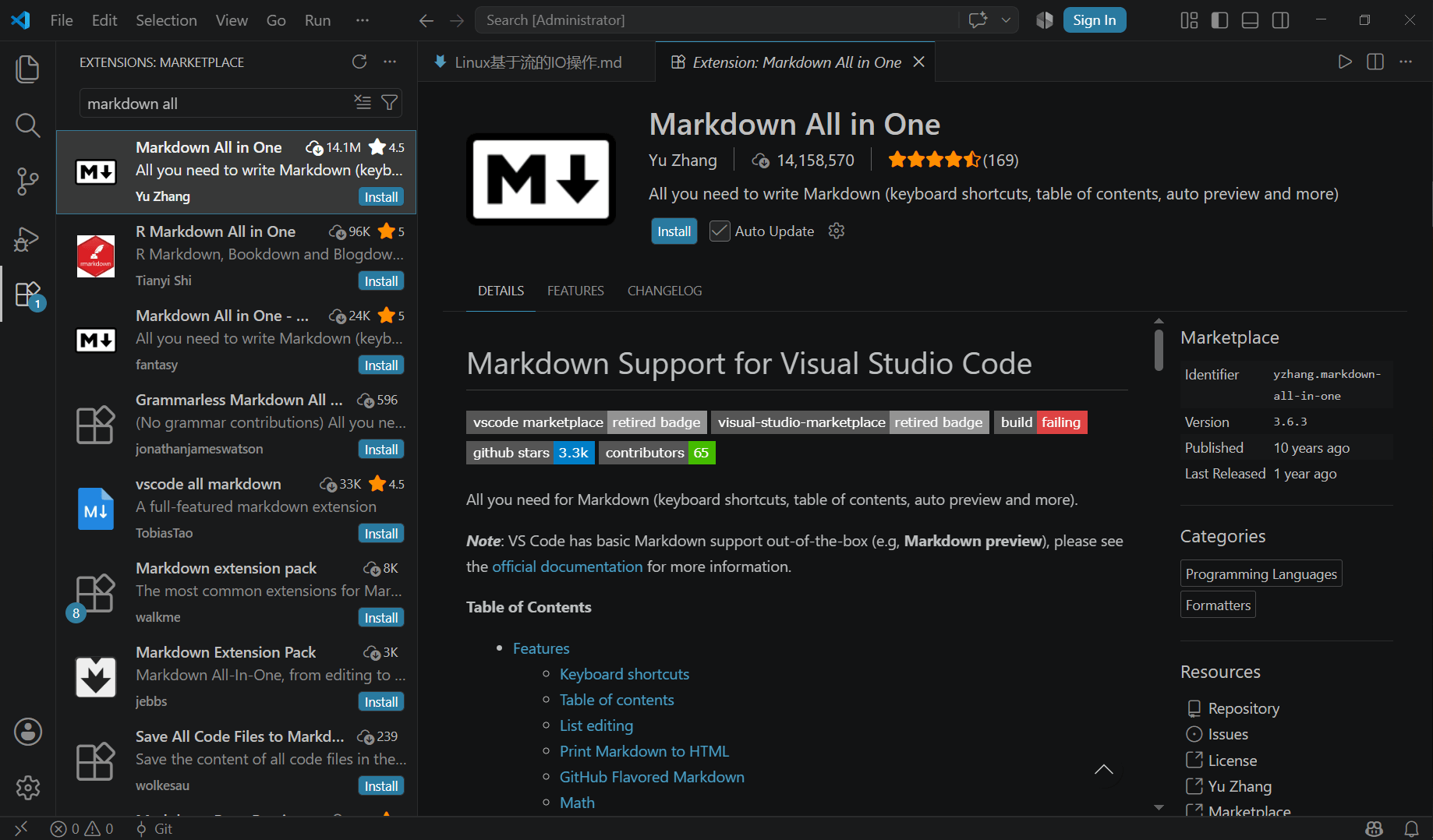Open the Go menu

[276, 20]
